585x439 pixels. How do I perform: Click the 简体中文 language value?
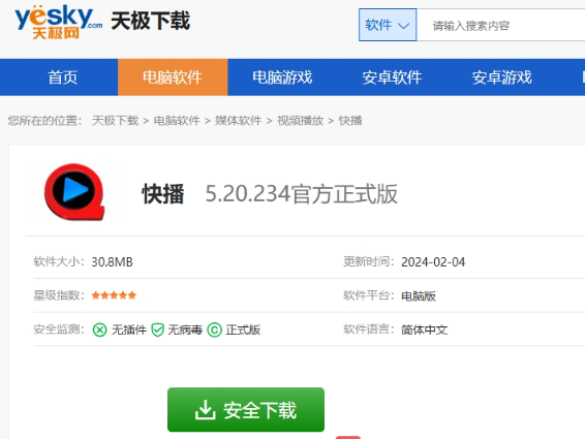click(x=424, y=330)
